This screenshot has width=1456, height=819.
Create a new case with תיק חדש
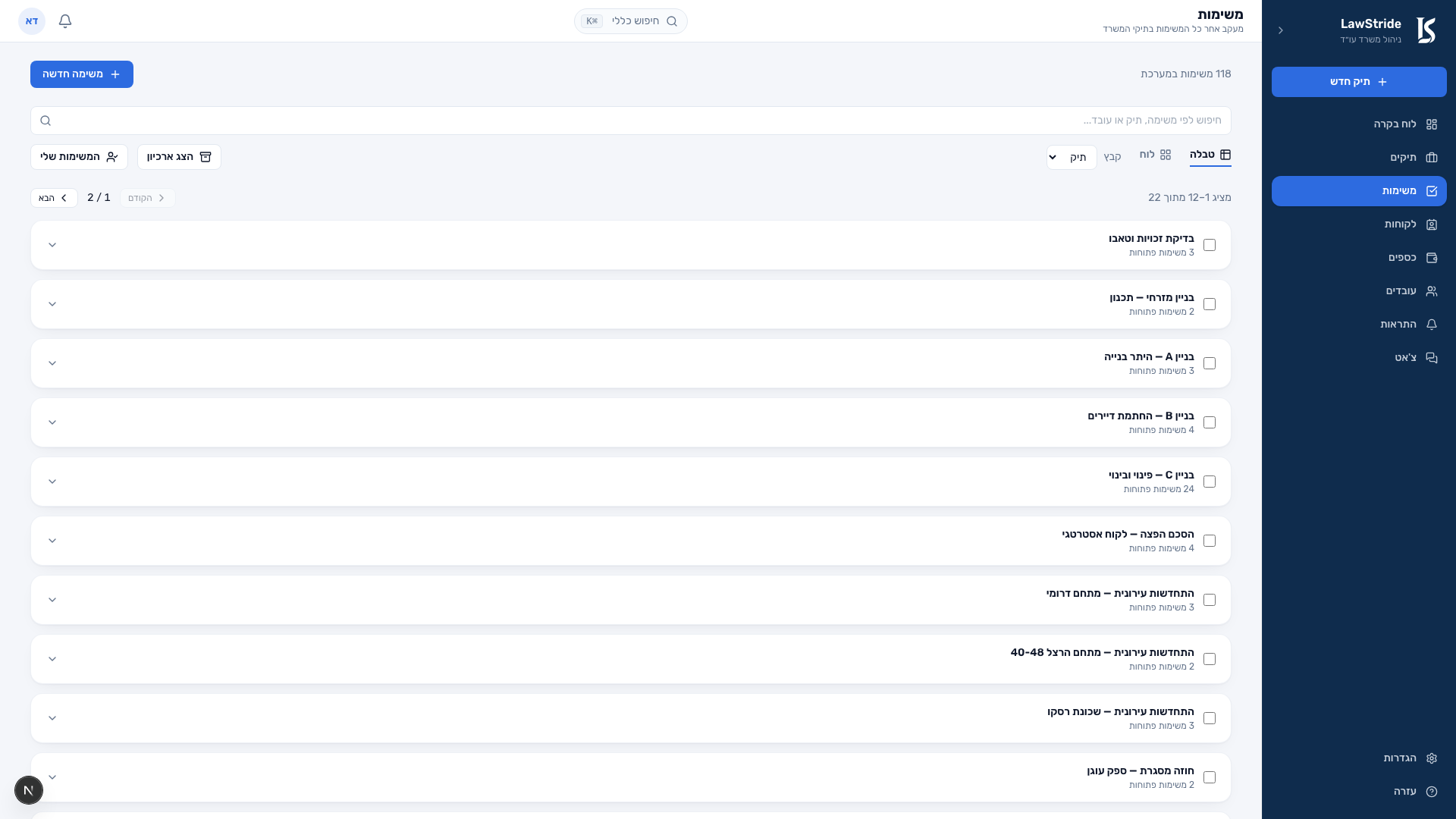click(x=1359, y=82)
